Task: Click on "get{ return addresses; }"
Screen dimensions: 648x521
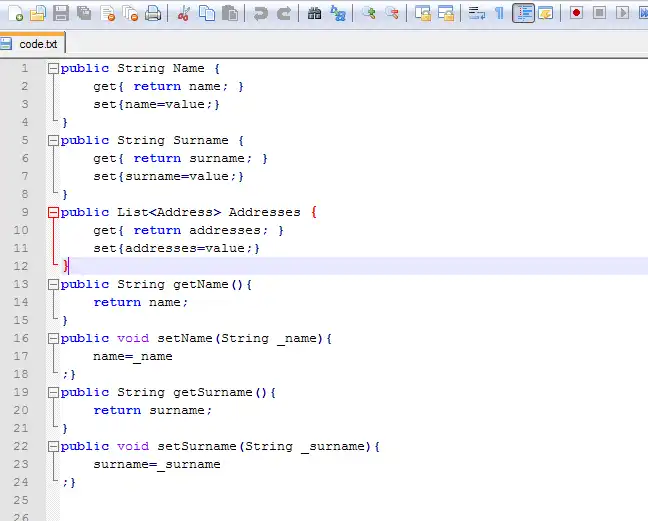Action: 188,230
